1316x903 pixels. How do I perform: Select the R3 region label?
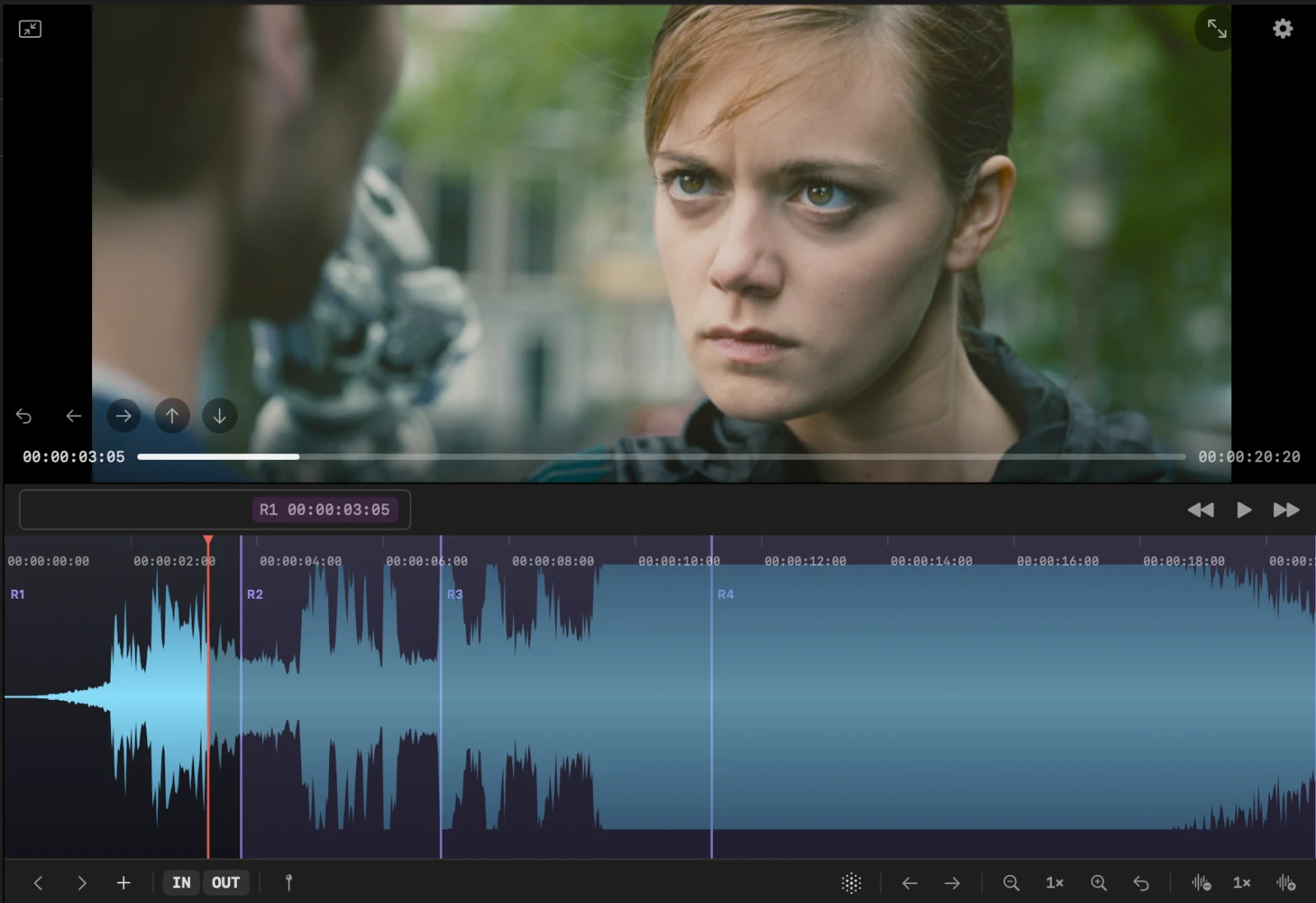click(455, 594)
